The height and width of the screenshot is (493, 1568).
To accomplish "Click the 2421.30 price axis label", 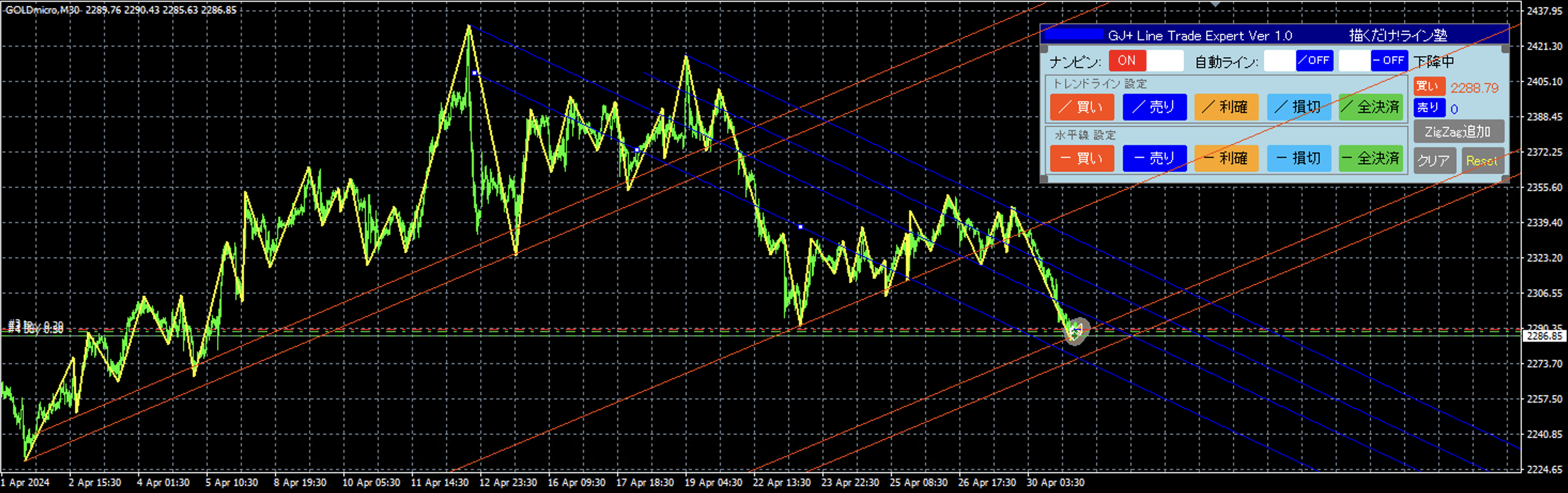I will (x=1544, y=47).
